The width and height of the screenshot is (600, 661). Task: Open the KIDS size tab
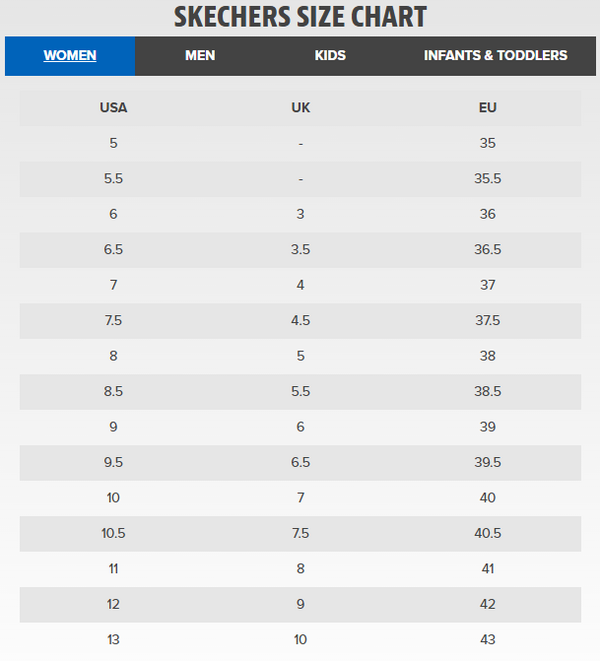pyautogui.click(x=331, y=56)
